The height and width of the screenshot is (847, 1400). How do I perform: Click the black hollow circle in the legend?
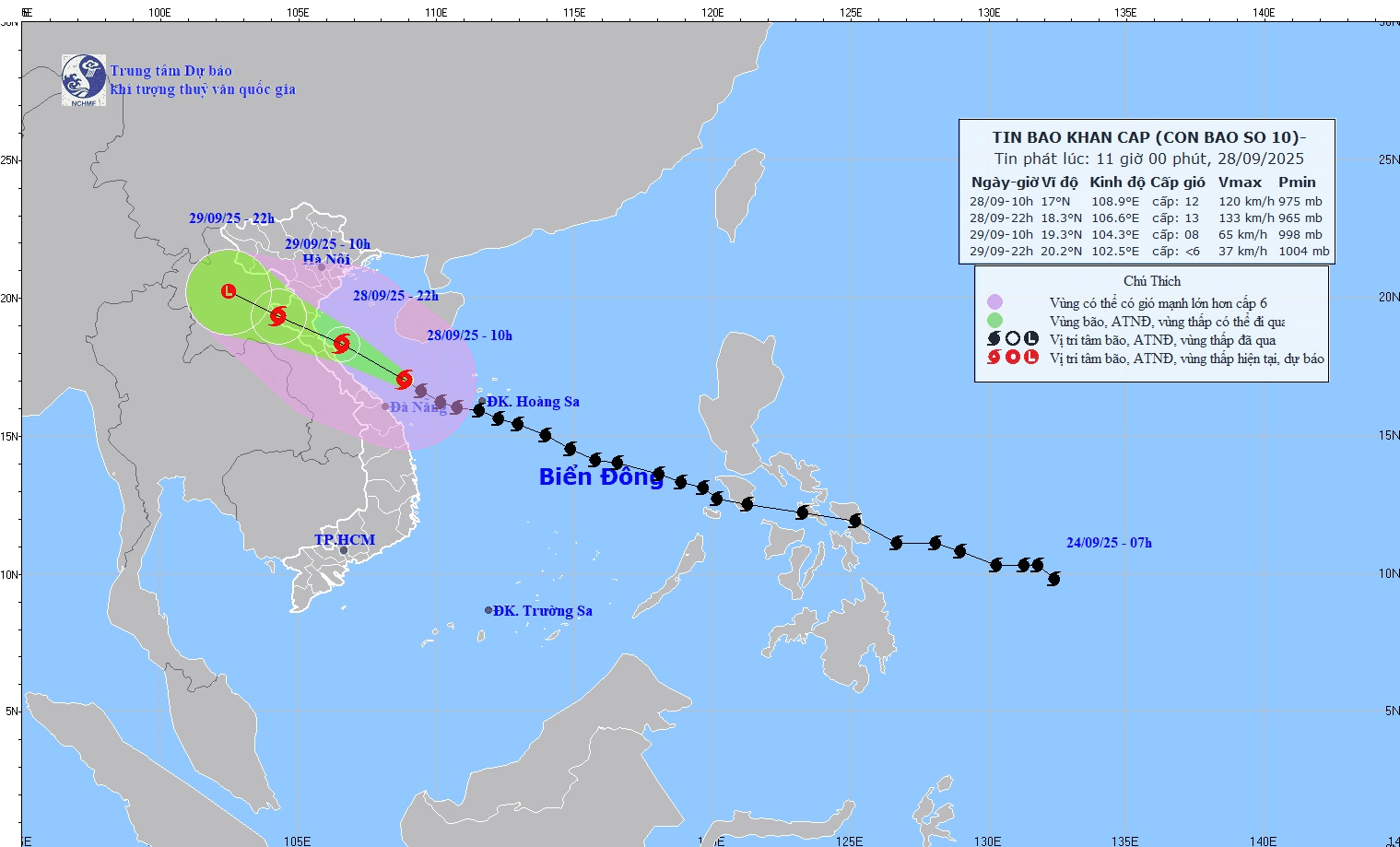(1012, 339)
